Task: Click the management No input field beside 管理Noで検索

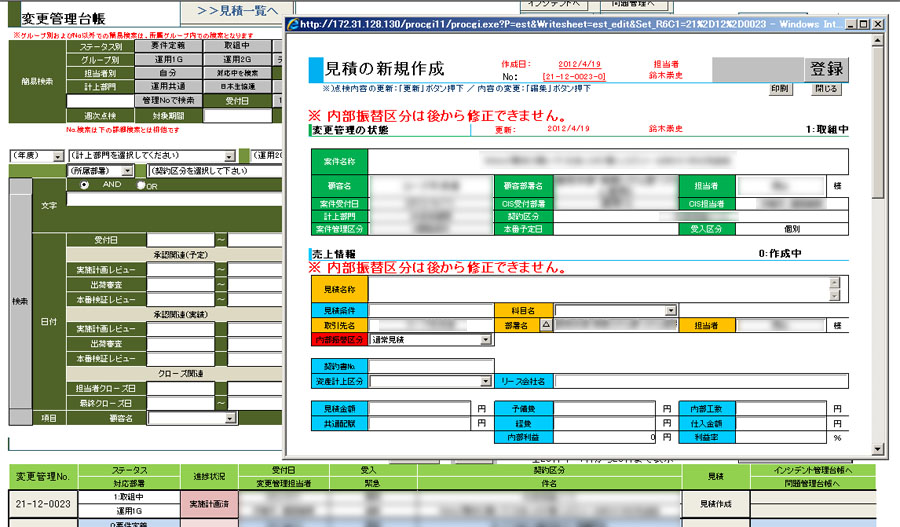Action: pos(100,101)
